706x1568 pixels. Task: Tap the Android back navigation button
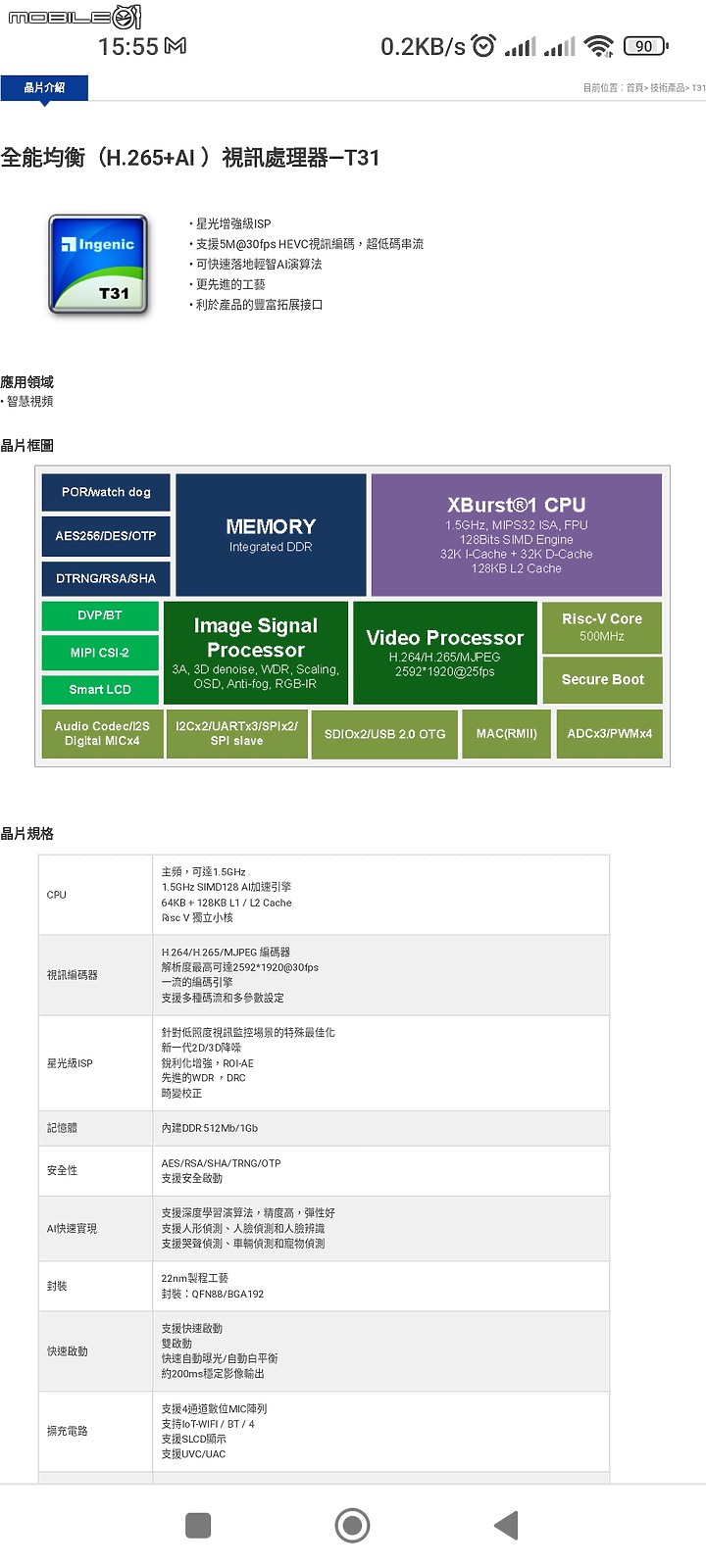(x=506, y=1525)
